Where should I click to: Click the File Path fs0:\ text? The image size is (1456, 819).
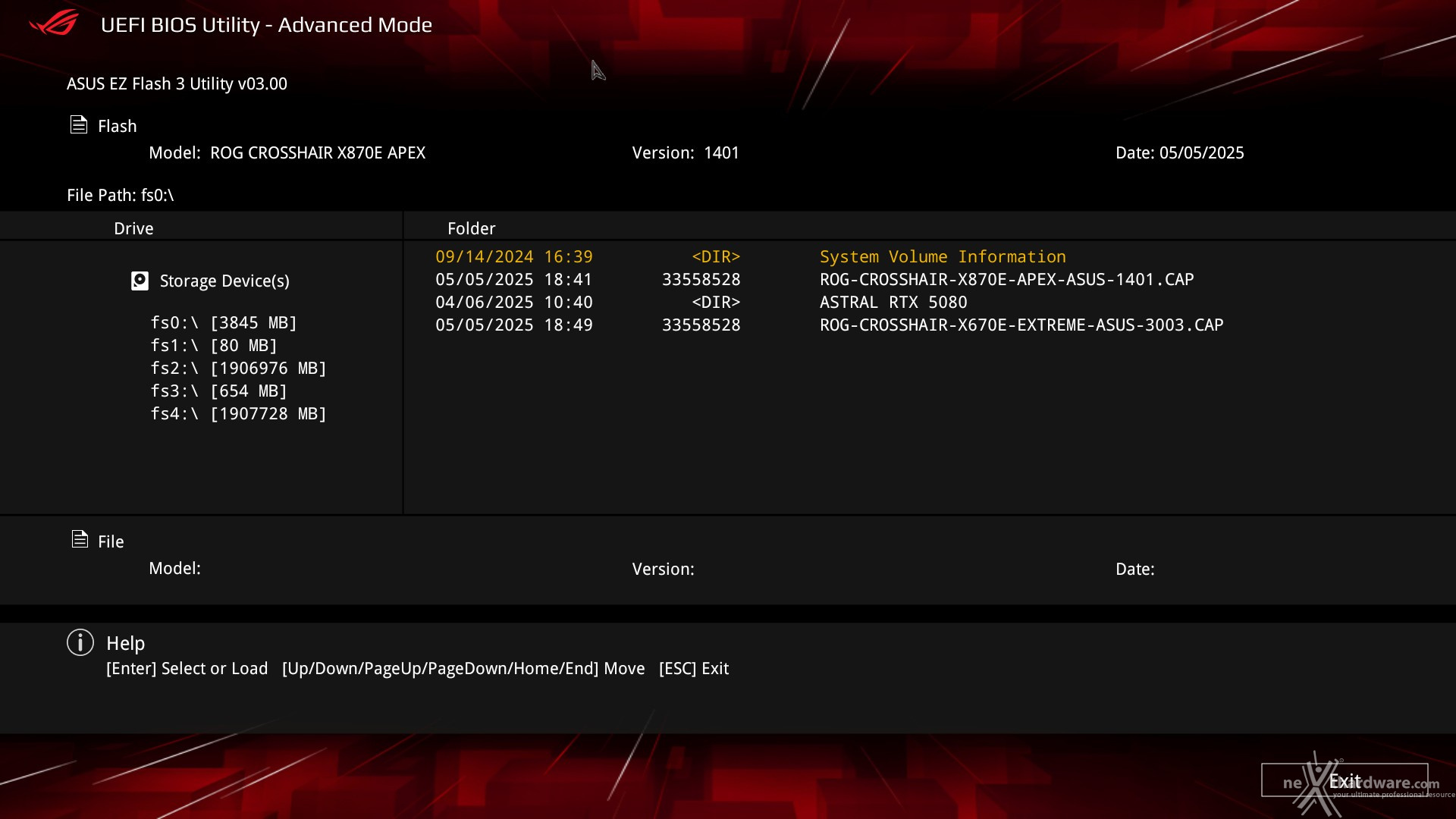pyautogui.click(x=121, y=195)
